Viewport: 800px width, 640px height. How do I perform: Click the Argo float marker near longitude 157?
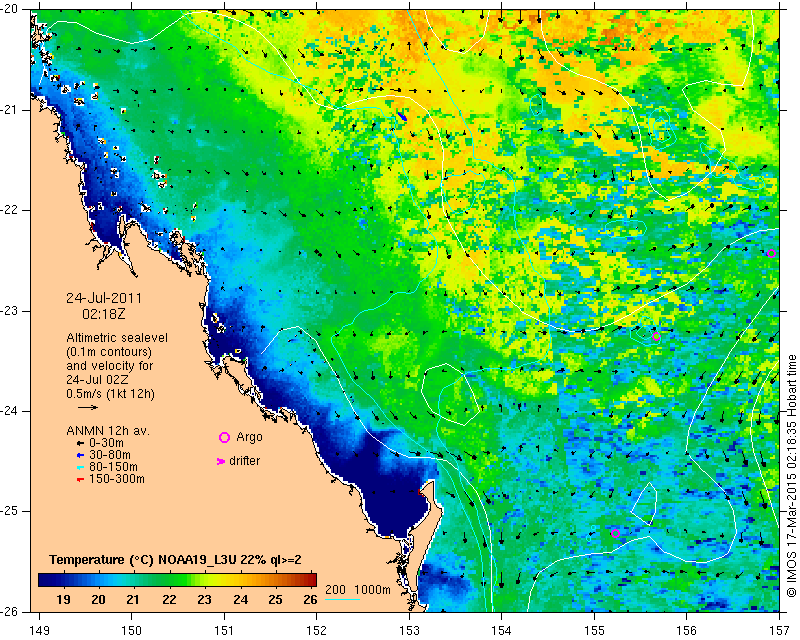(x=771, y=253)
